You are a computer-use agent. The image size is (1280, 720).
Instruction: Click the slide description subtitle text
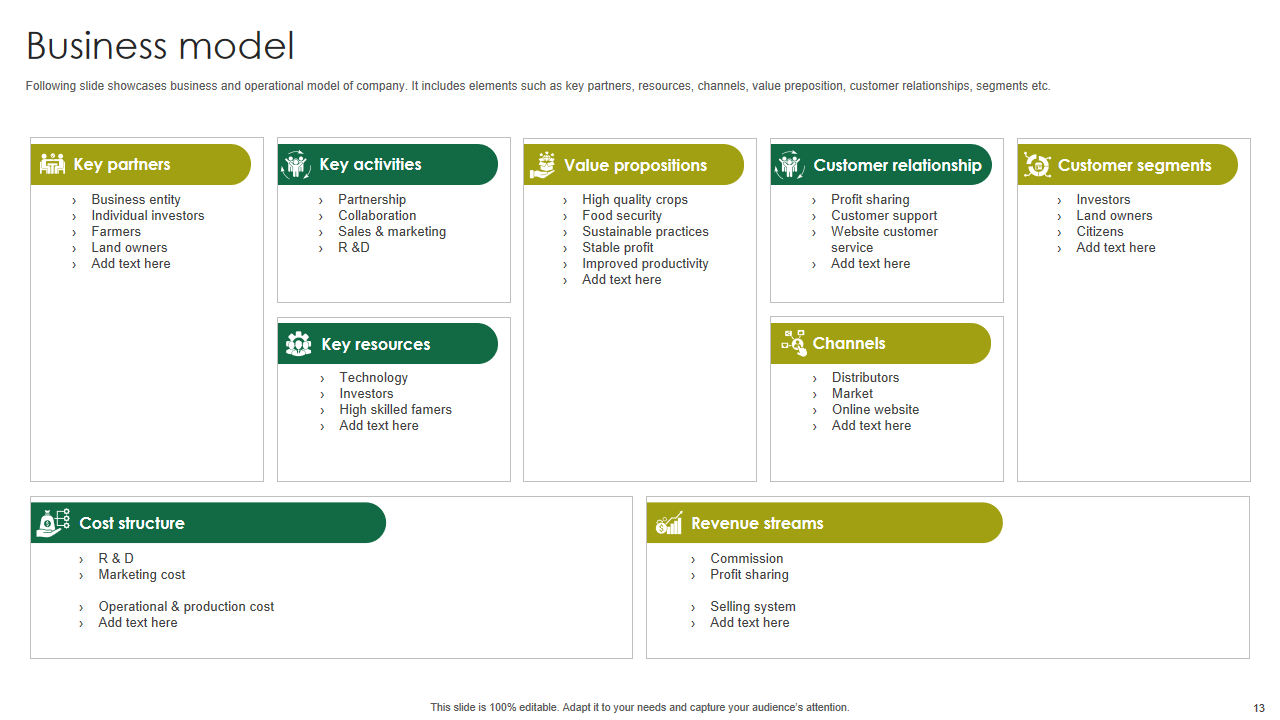(538, 87)
